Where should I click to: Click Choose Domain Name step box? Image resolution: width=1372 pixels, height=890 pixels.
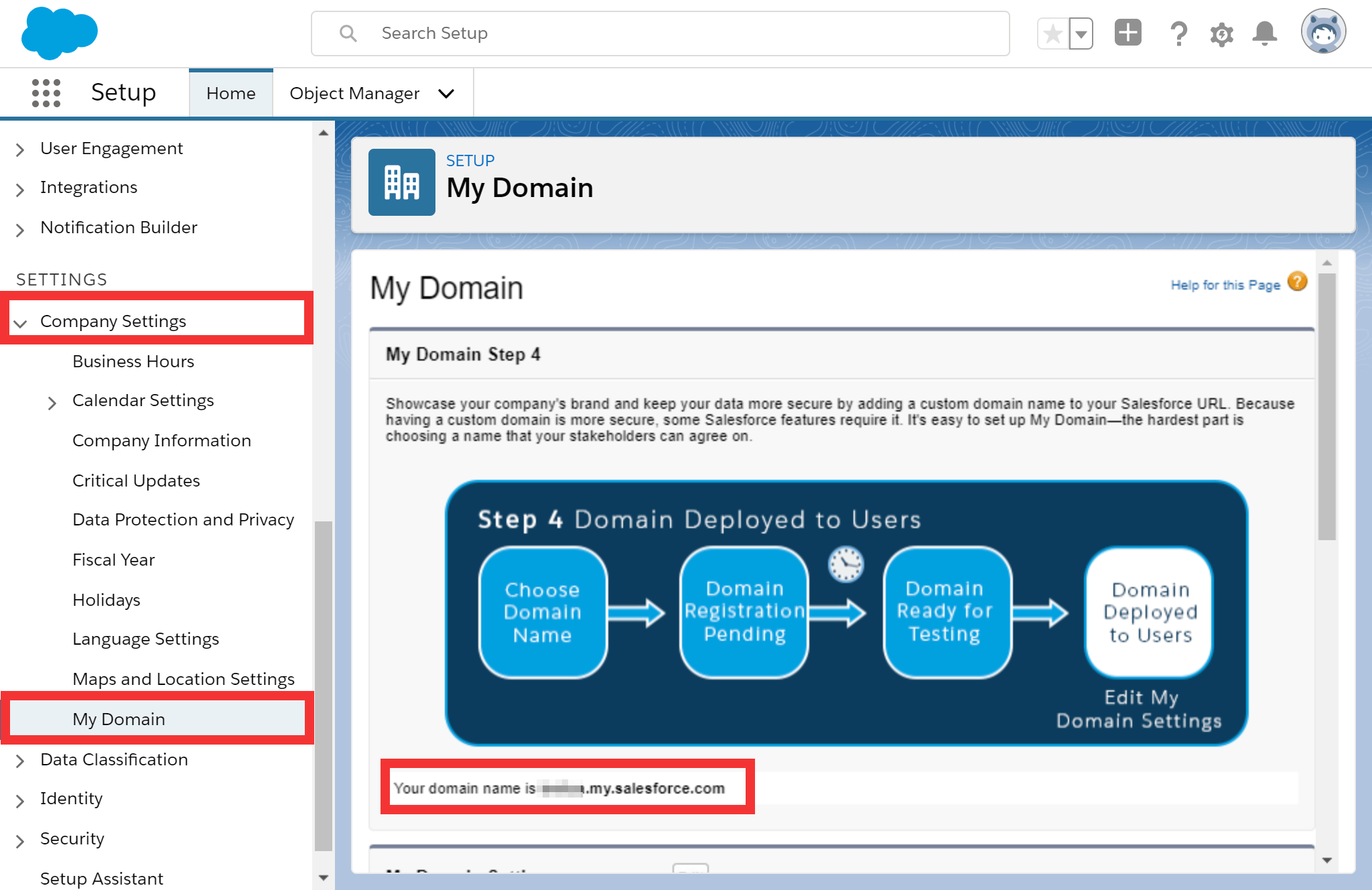click(543, 613)
